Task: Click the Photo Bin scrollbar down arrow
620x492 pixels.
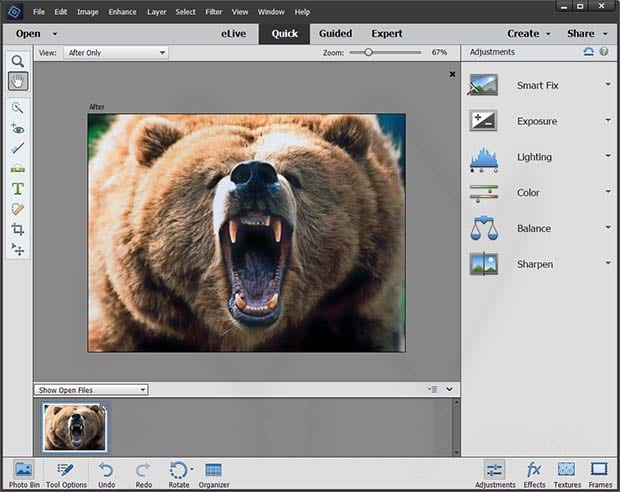Action: pos(456,452)
